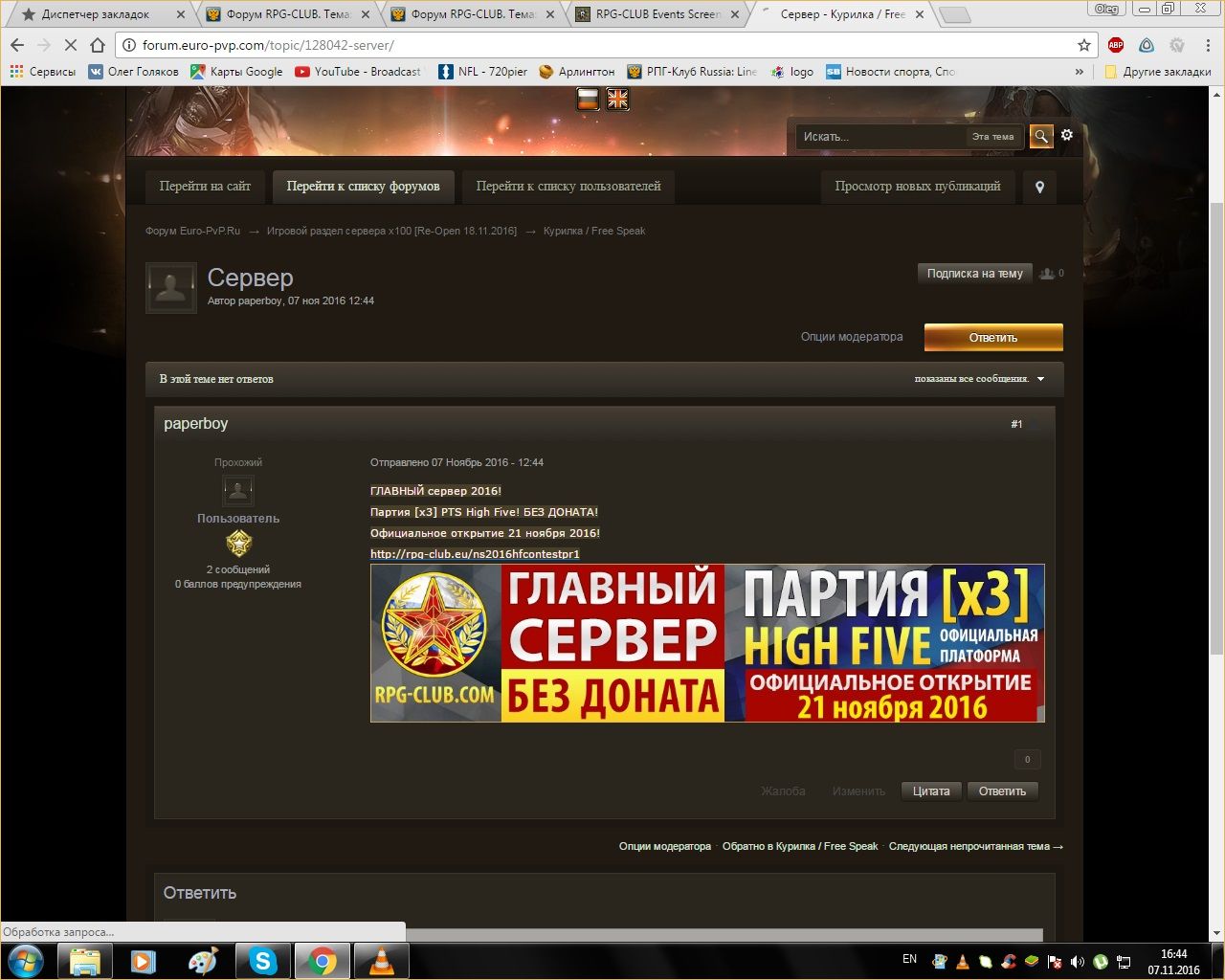This screenshot has height=980, width=1225.
Task: Open the Adblock Plus extension icon
Action: 1116,45
